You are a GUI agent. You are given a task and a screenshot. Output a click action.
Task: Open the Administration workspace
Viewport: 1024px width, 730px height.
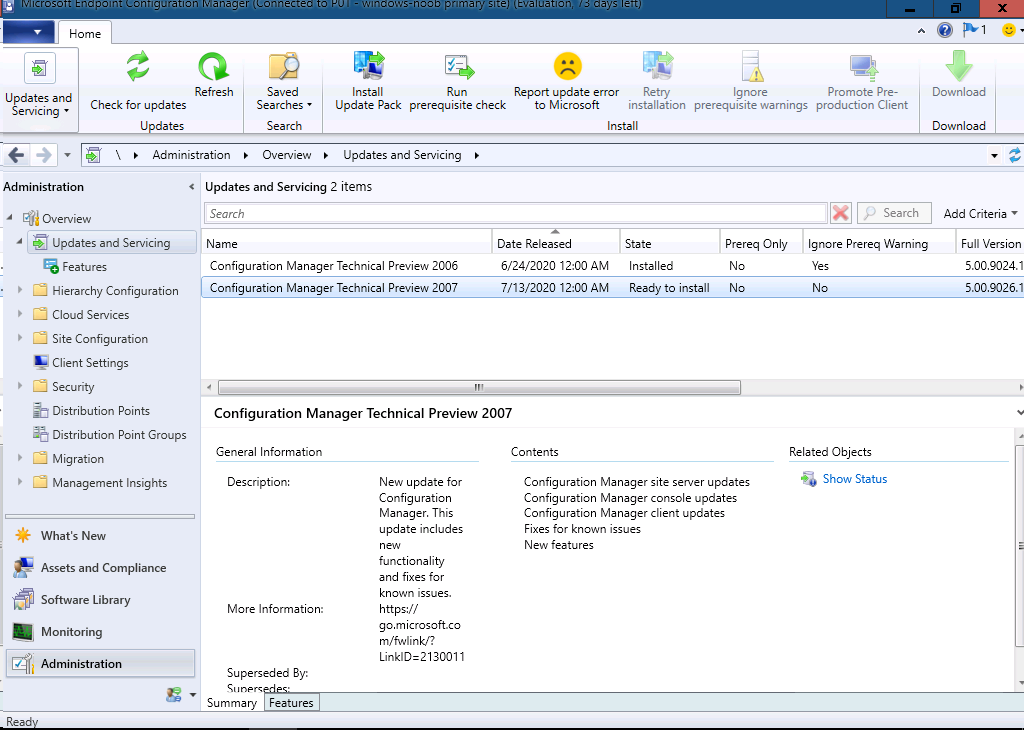[x=101, y=663]
